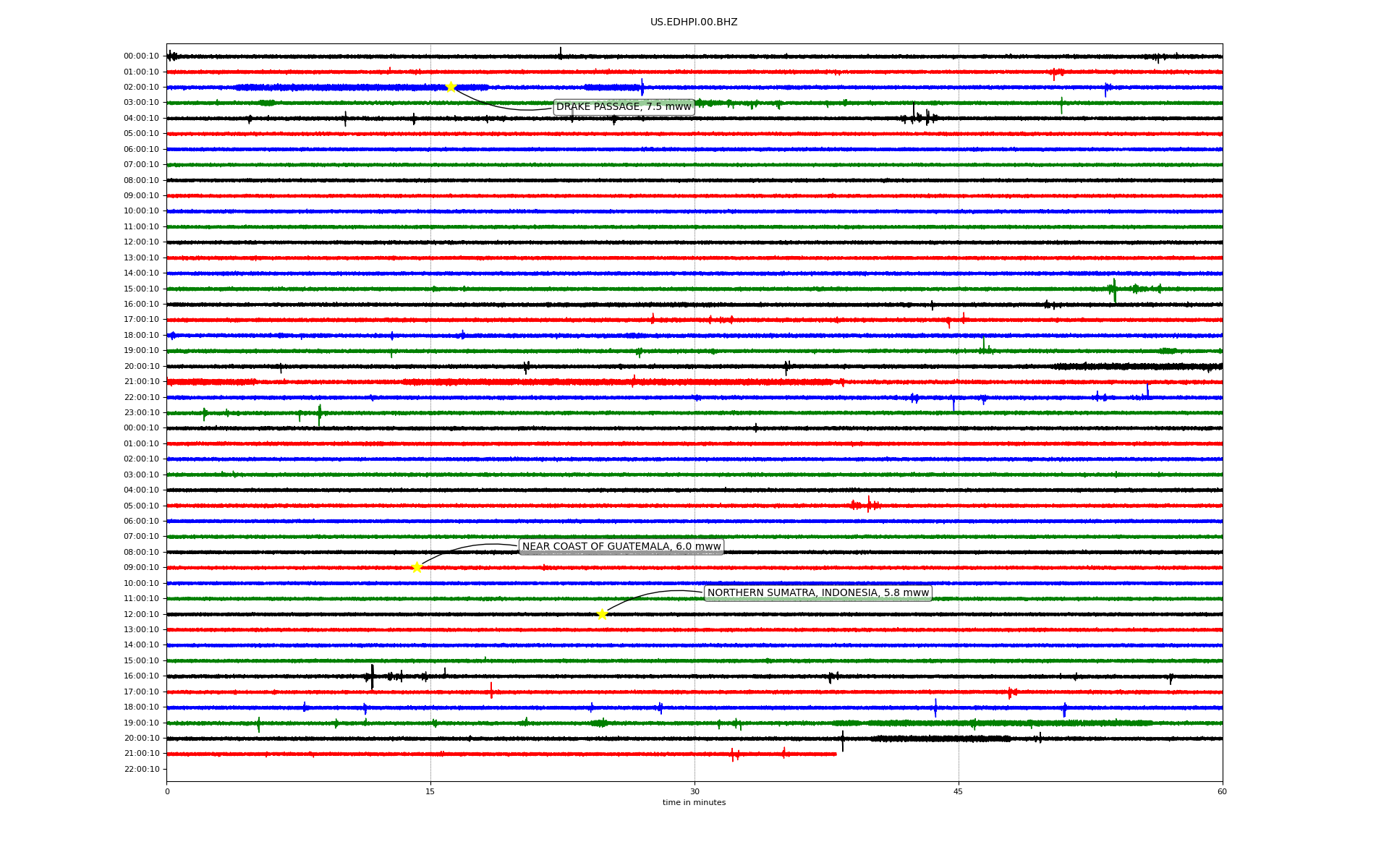Screen dimensions: 1389x868
Task: Click the first 02:00:10 row label near the top
Action: (141, 88)
